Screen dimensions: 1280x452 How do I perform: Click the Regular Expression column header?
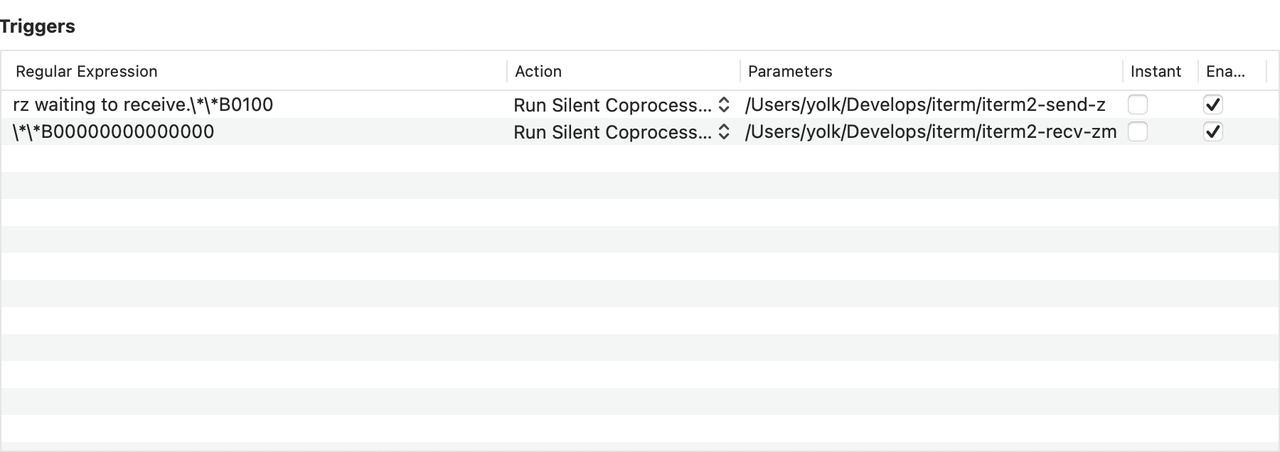[x=87, y=71]
